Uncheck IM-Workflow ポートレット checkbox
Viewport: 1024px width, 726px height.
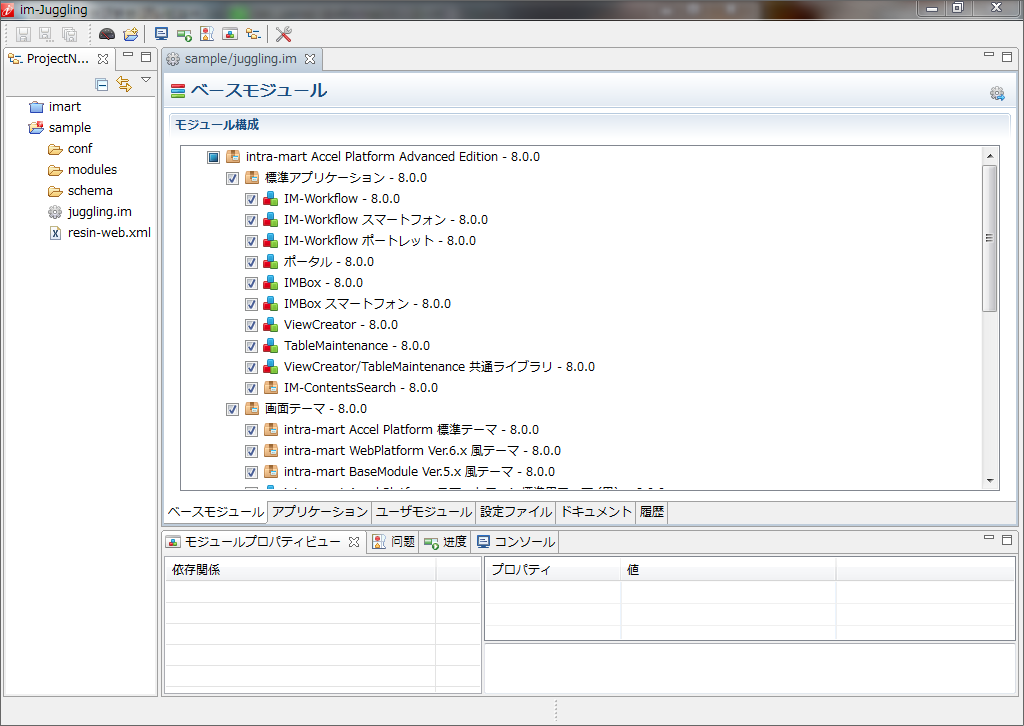coord(251,242)
